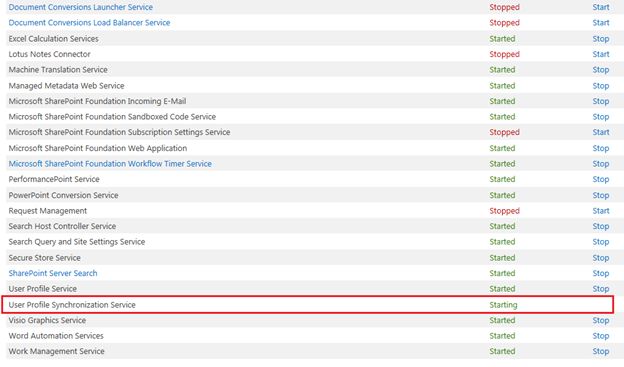Stop the Workflow Timer Service
Screen dimensions: 624x367
(601, 164)
